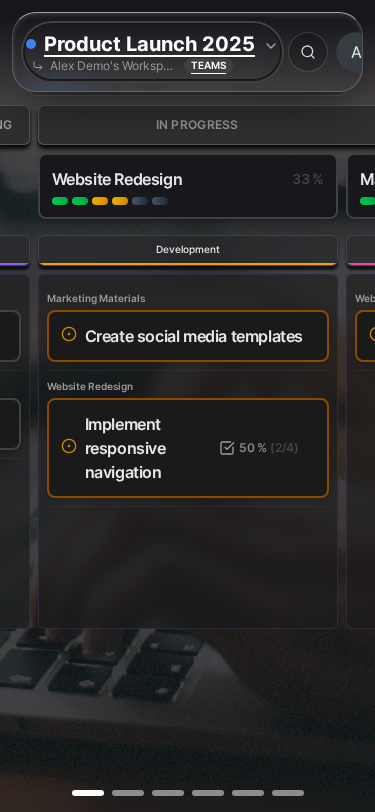Select the Development stage tab
Viewport: 375px width, 812px height.
[x=188, y=250]
